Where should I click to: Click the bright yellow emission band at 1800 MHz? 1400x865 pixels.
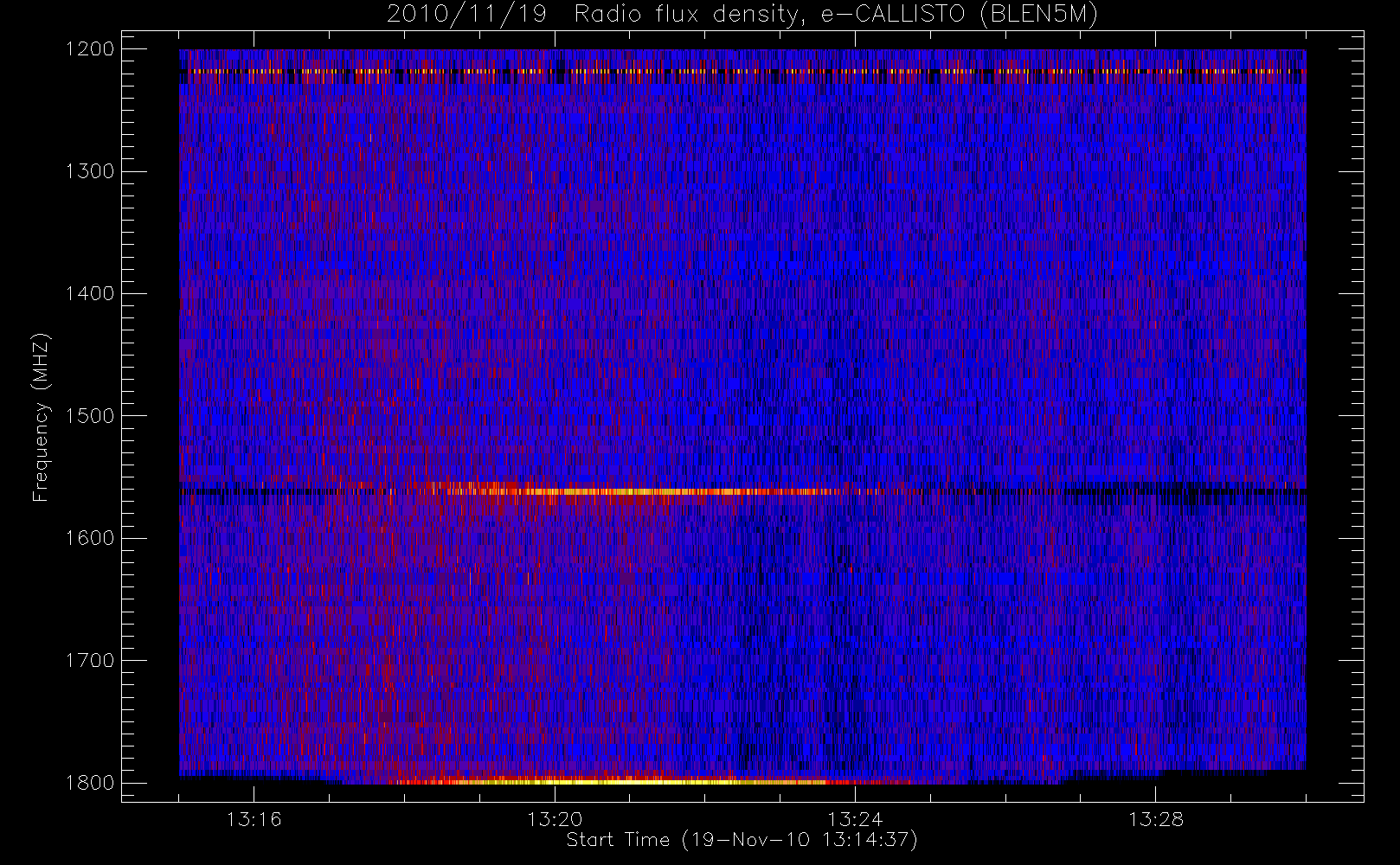640,781
